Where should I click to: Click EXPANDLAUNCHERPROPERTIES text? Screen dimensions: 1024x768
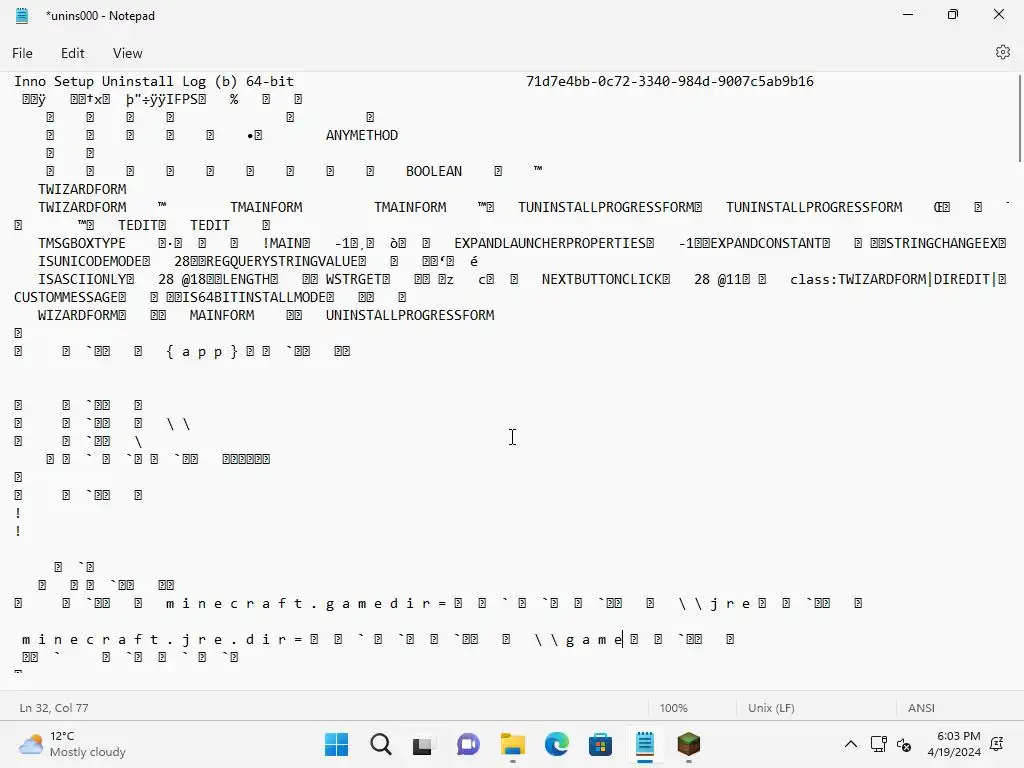coord(550,243)
